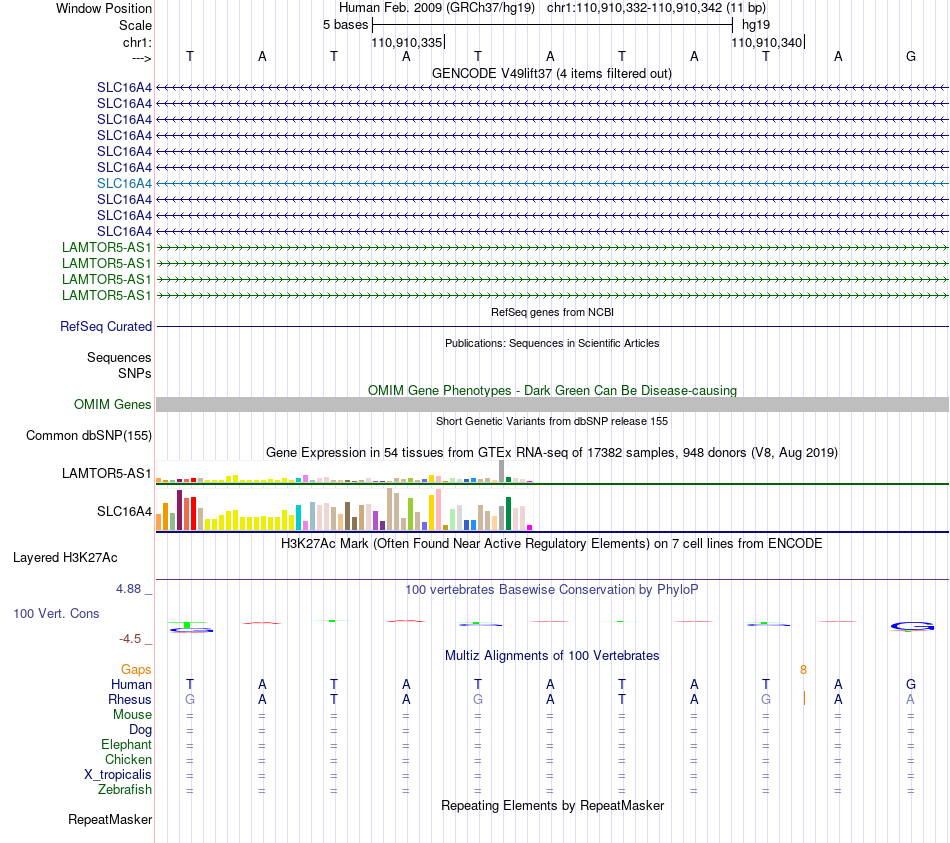Image resolution: width=950 pixels, height=843 pixels.
Task: Click the 100 Vert. Cons track label
Action: (x=56, y=613)
